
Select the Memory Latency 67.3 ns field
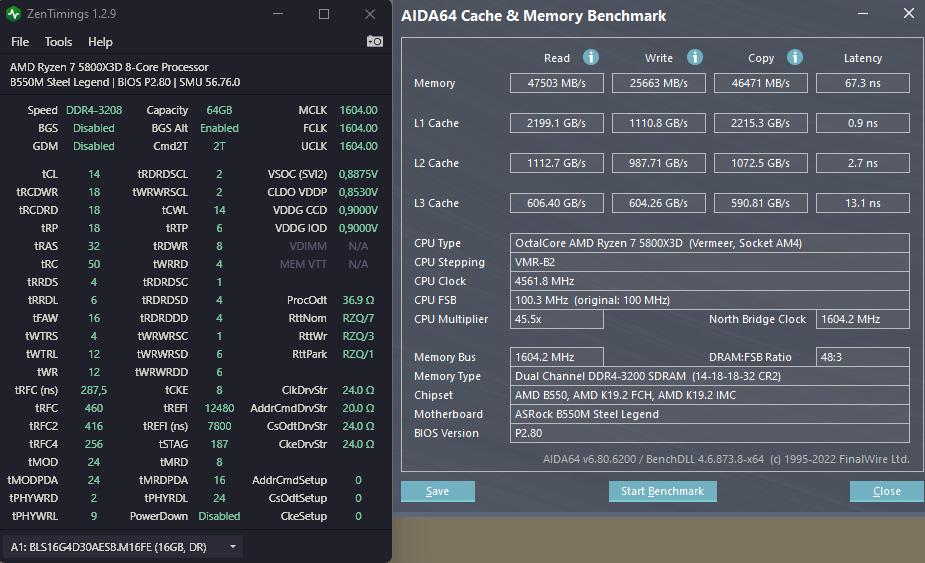coord(862,83)
